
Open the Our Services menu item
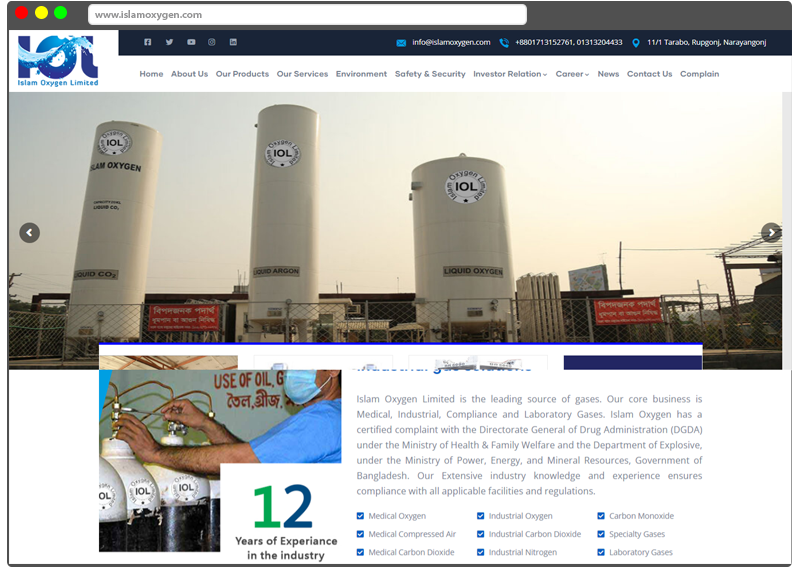tap(303, 74)
